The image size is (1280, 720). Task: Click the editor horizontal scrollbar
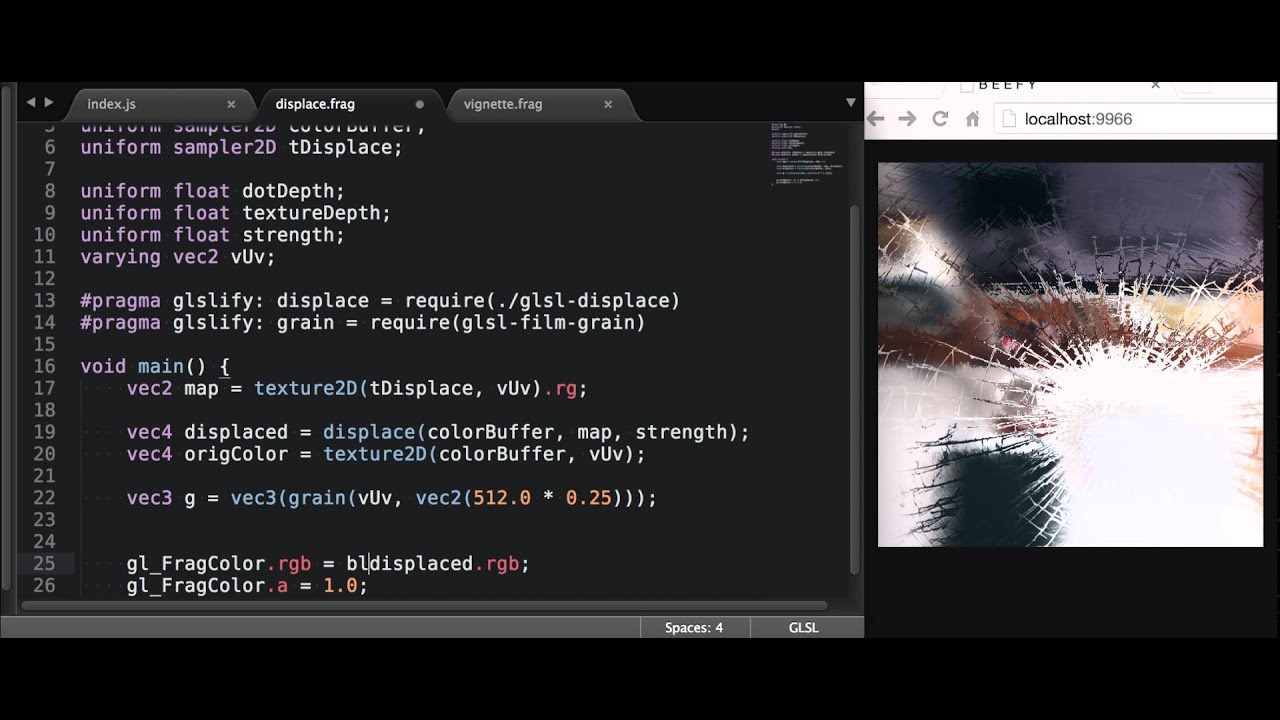click(423, 605)
